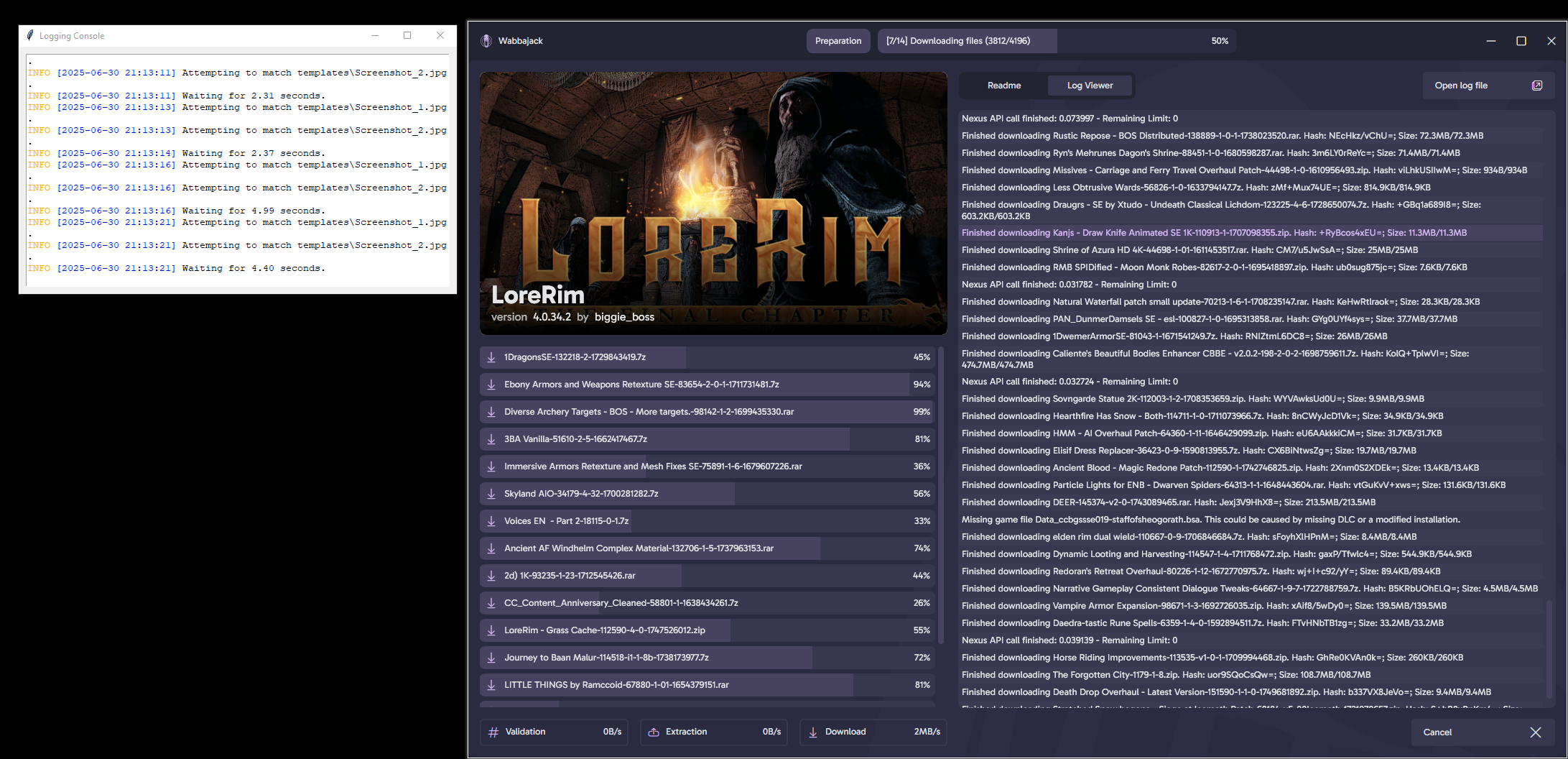This screenshot has height=759, width=1568.
Task: Click the feather icon in Logging Console title bar
Action: 30,35
